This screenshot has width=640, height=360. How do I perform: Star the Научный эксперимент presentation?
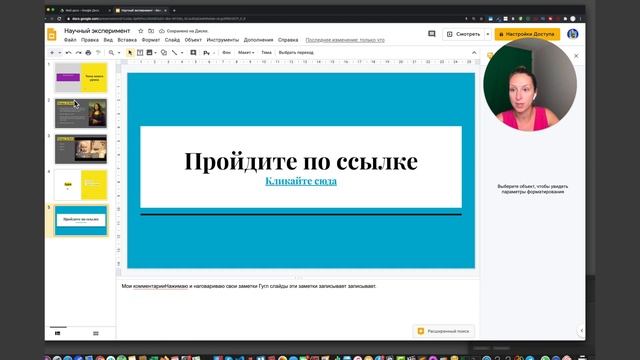click(x=140, y=31)
